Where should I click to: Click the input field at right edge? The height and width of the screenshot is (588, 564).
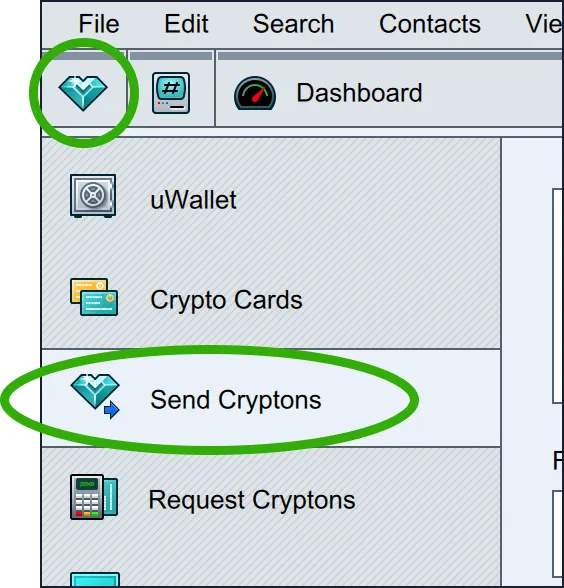558,296
